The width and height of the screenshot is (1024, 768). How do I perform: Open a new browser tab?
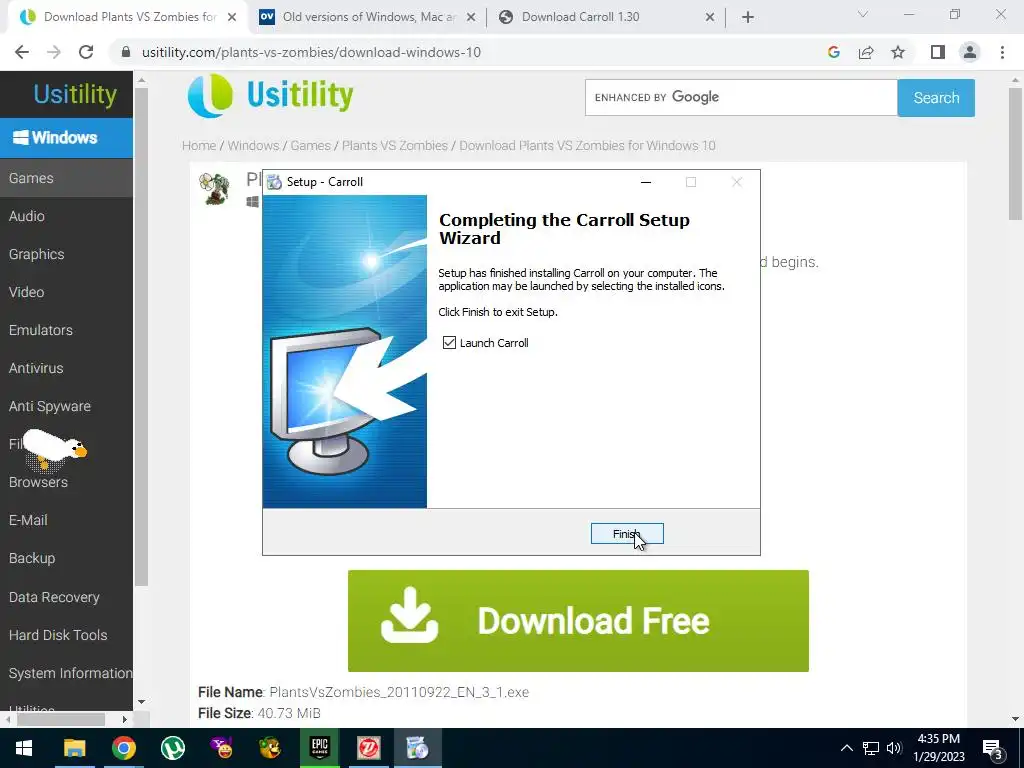coord(748,18)
